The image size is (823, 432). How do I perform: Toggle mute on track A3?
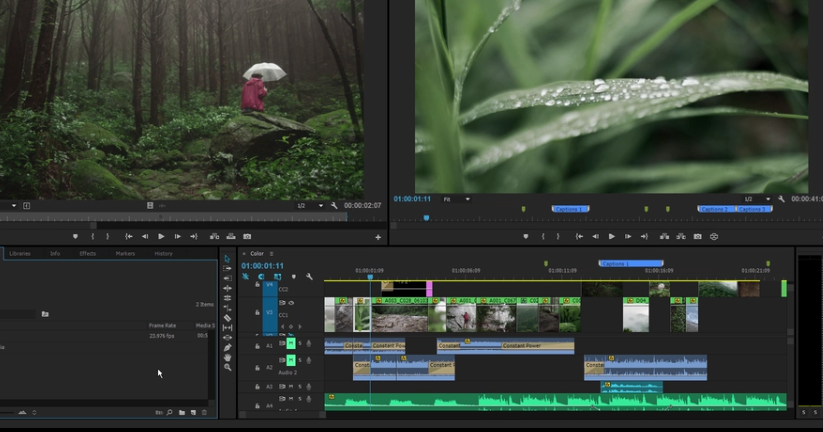(291, 387)
